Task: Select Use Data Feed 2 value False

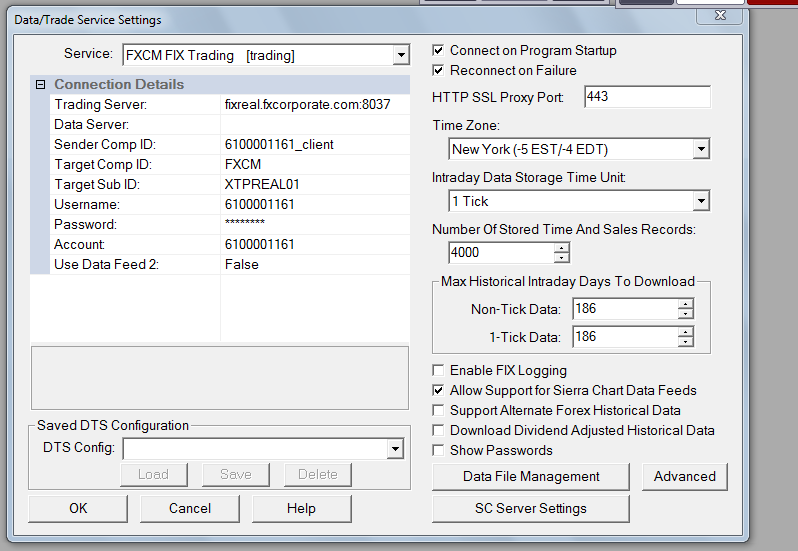Action: click(x=315, y=265)
